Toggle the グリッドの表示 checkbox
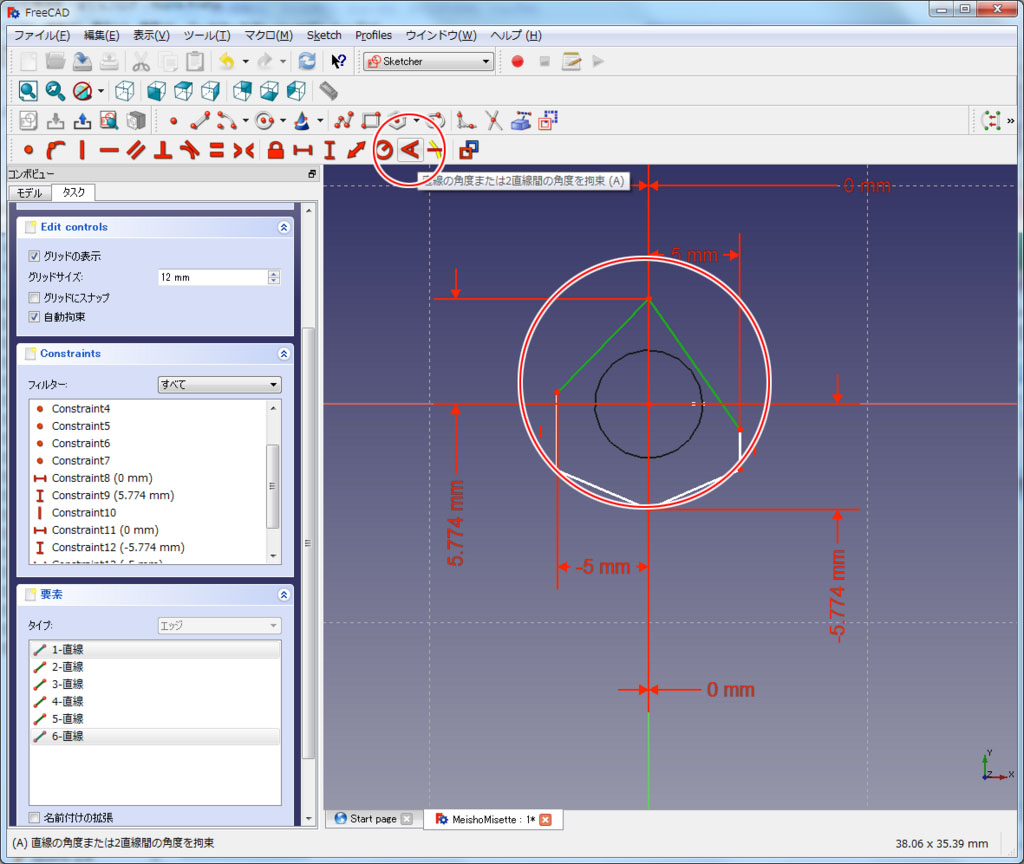This screenshot has height=864, width=1024. (x=35, y=256)
